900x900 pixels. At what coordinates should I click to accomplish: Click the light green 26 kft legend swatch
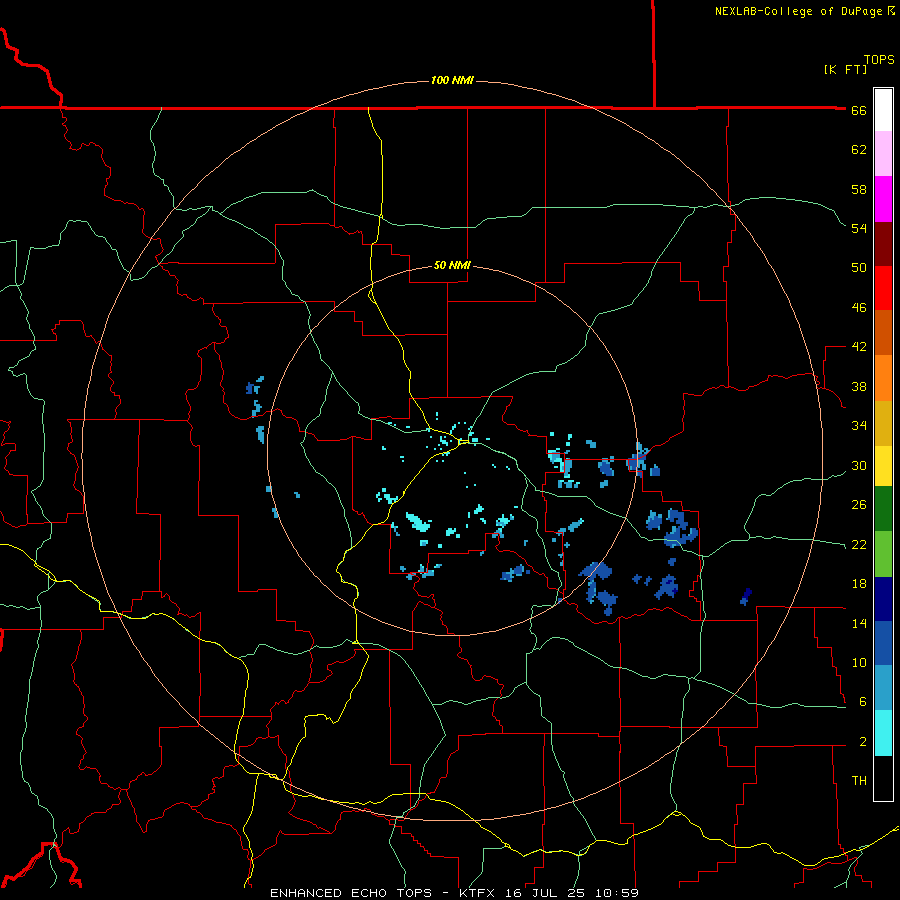click(883, 554)
